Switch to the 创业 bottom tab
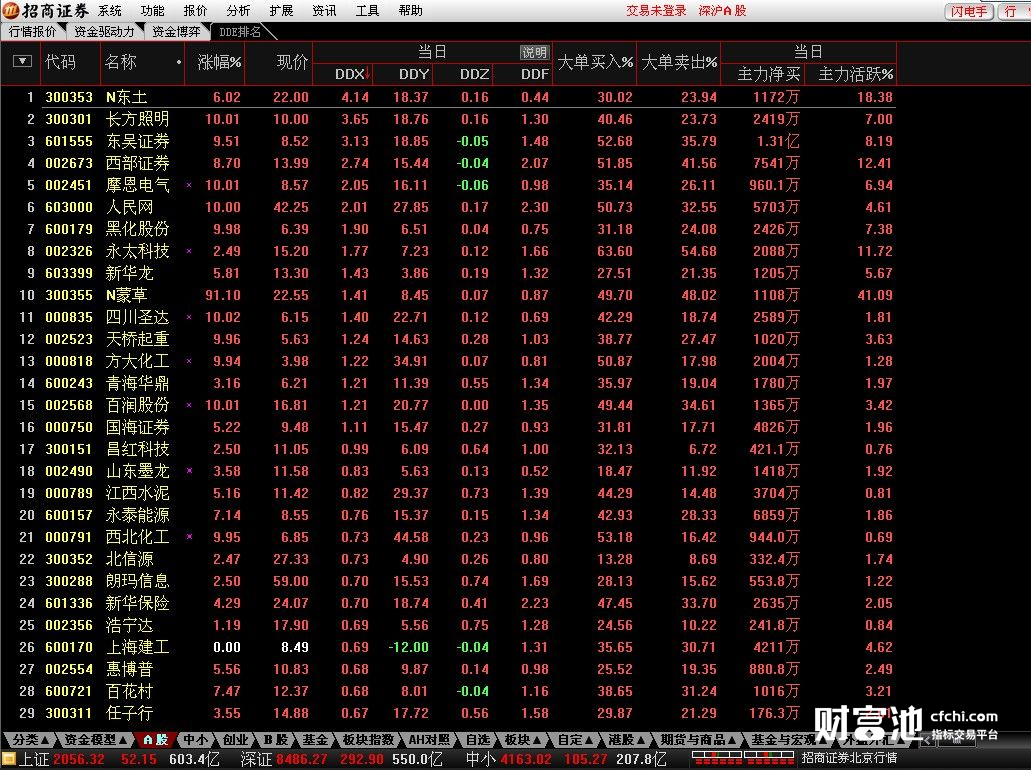 tap(235, 740)
